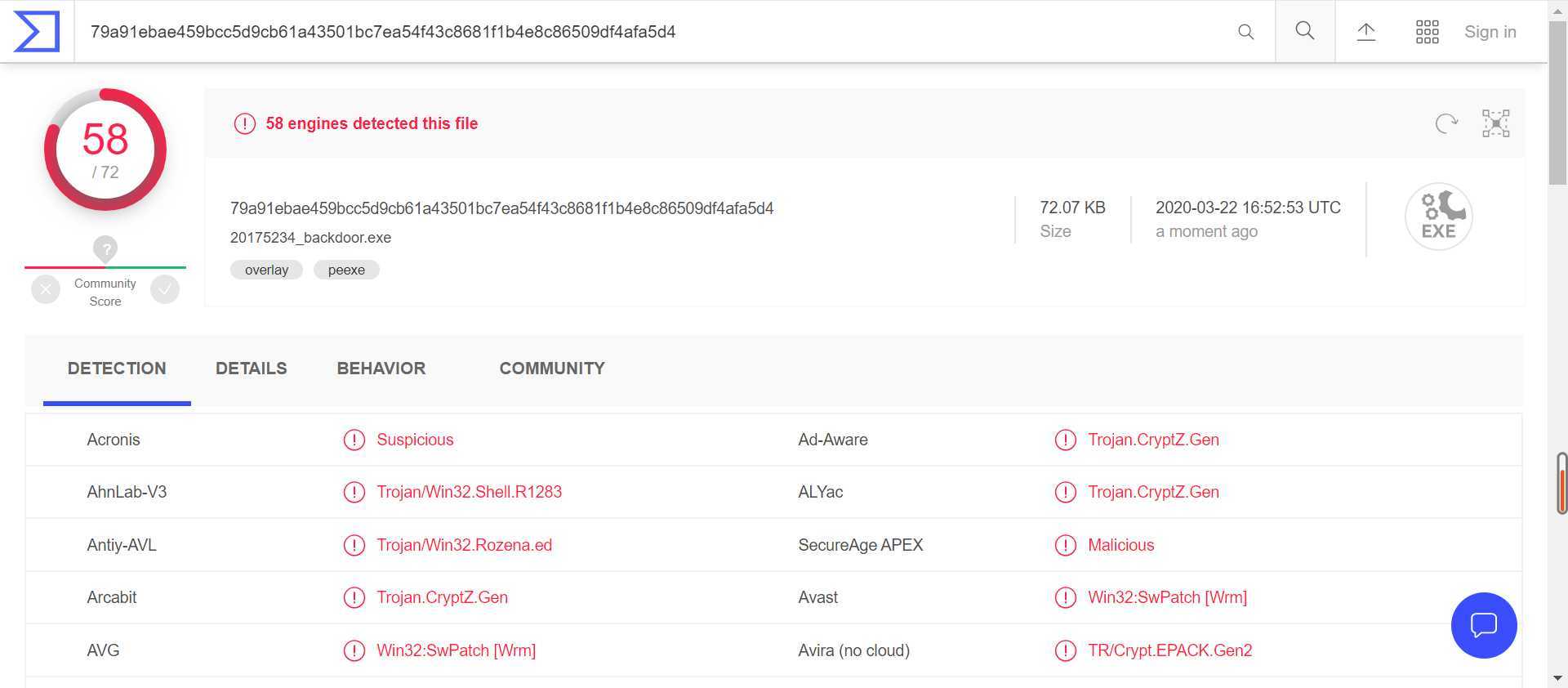
Task: Switch to the DETAILS tab
Action: [x=252, y=369]
